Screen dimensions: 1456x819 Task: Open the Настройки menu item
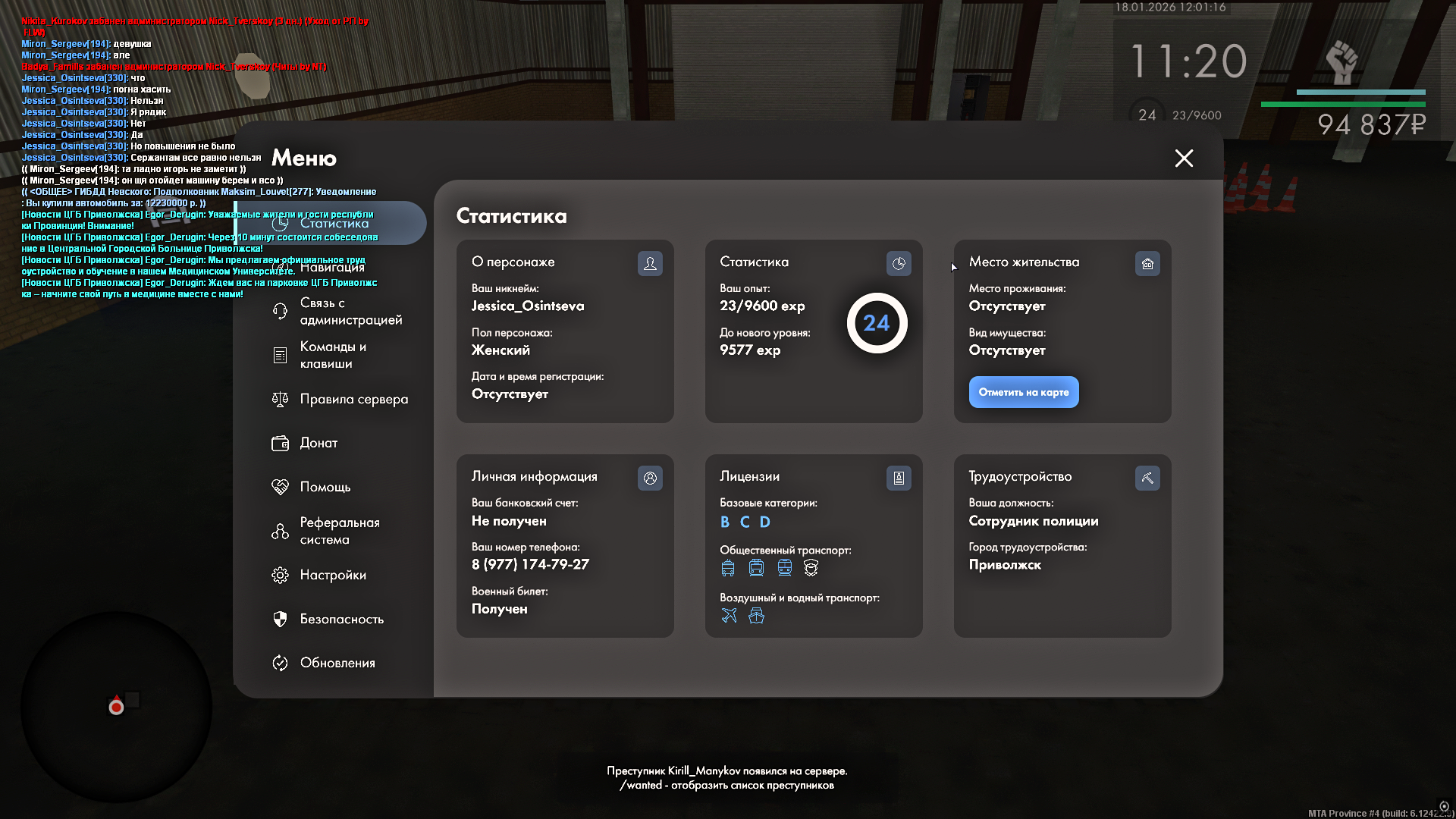point(332,575)
